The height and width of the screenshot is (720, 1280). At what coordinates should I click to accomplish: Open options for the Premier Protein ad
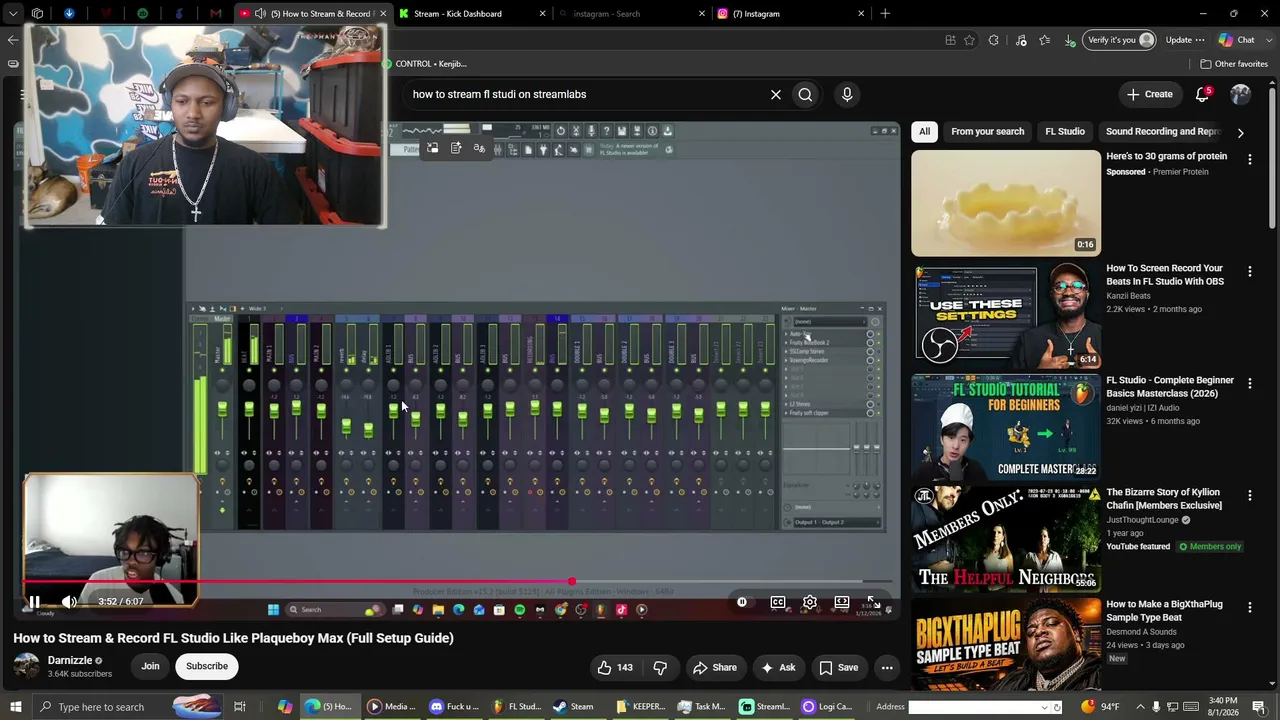(1249, 159)
